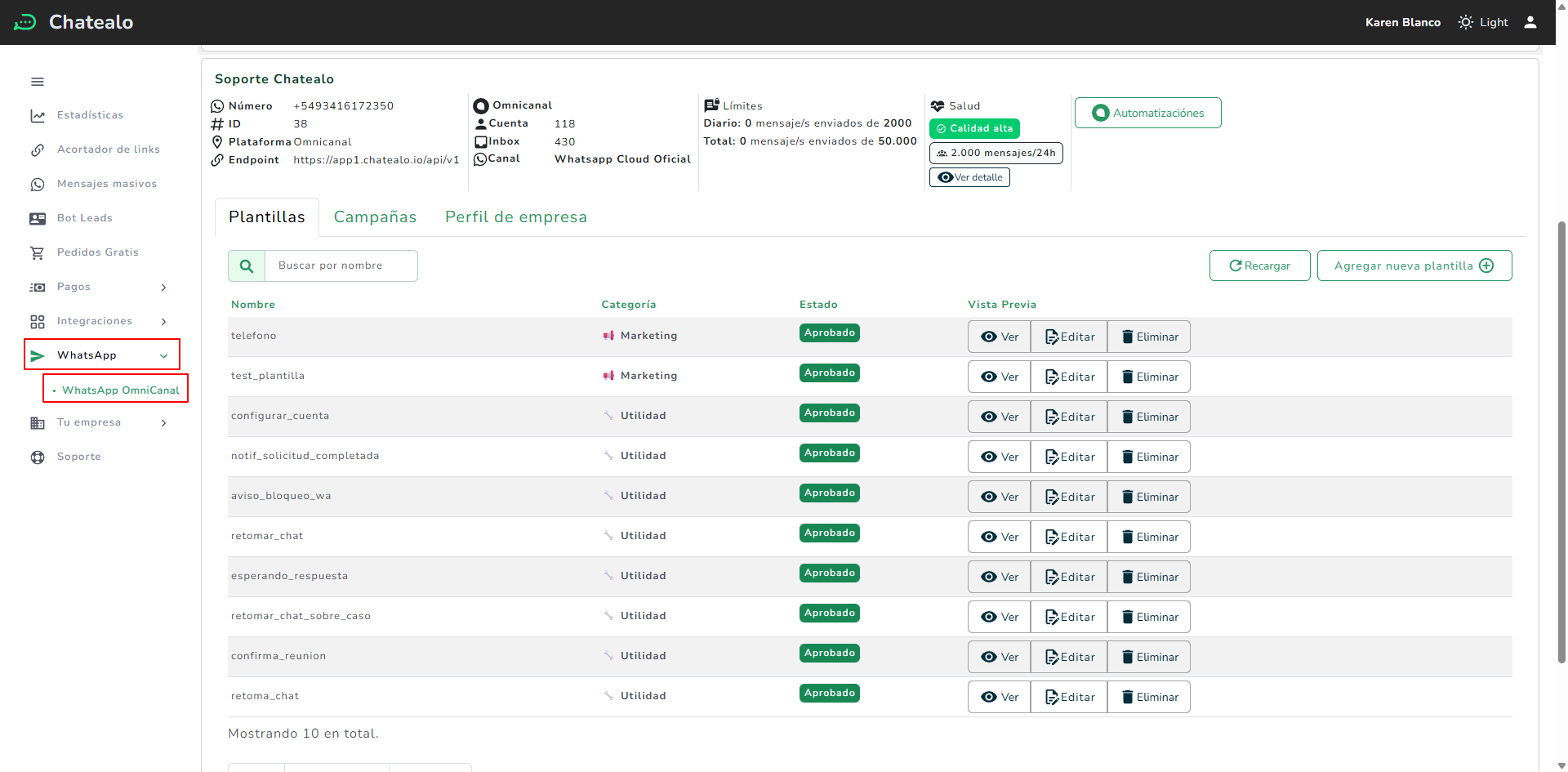1568x772 pixels.
Task: Toggle the Light theme sun switch
Action: coord(1466,22)
